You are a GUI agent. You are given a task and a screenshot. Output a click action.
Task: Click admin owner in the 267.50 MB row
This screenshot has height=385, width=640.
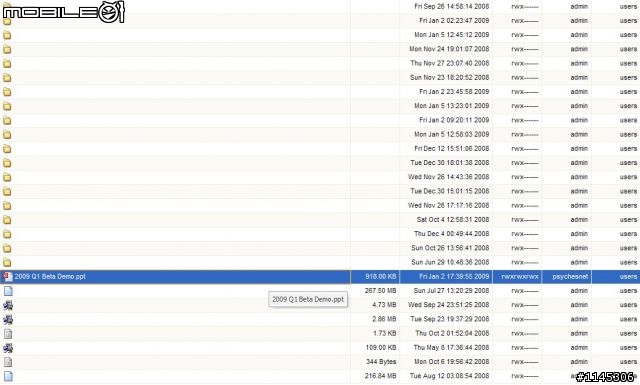coord(579,291)
